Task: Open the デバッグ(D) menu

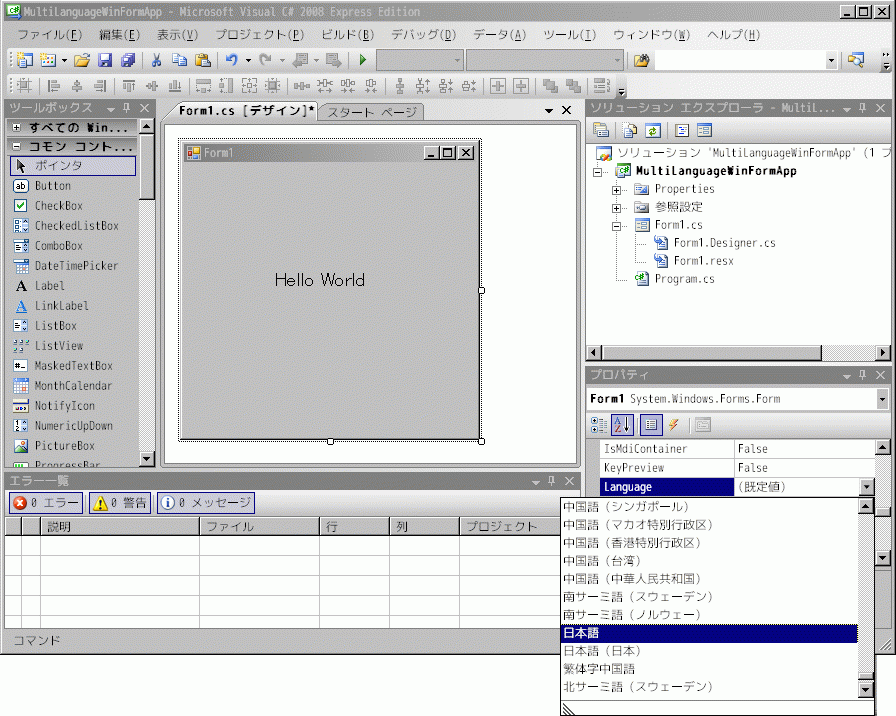Action: point(423,35)
